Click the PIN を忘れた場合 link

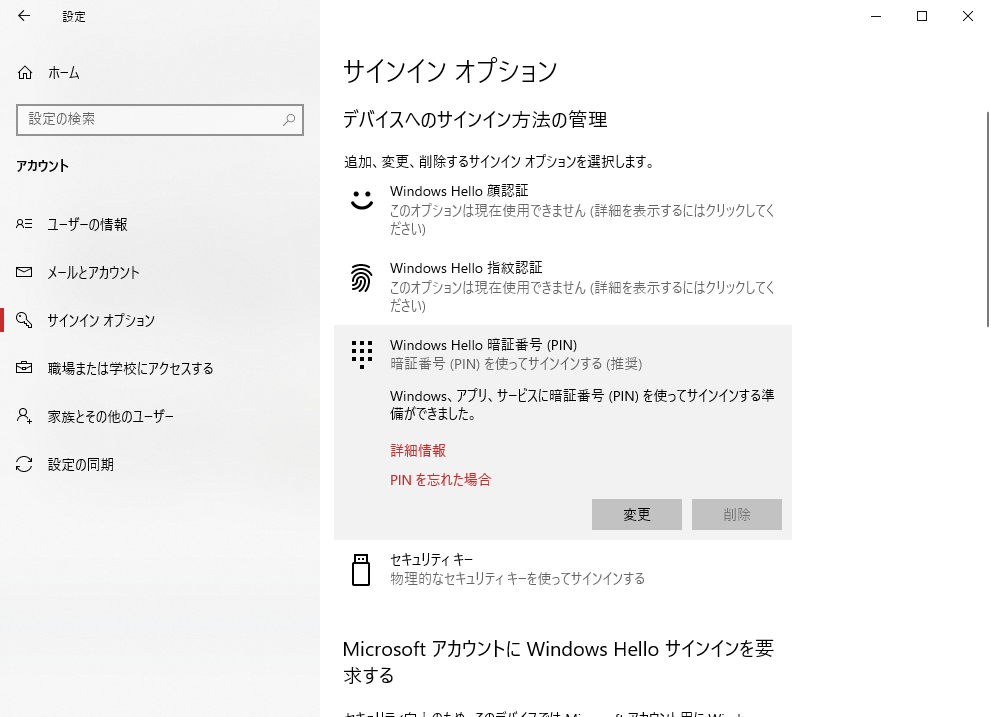[x=441, y=480]
